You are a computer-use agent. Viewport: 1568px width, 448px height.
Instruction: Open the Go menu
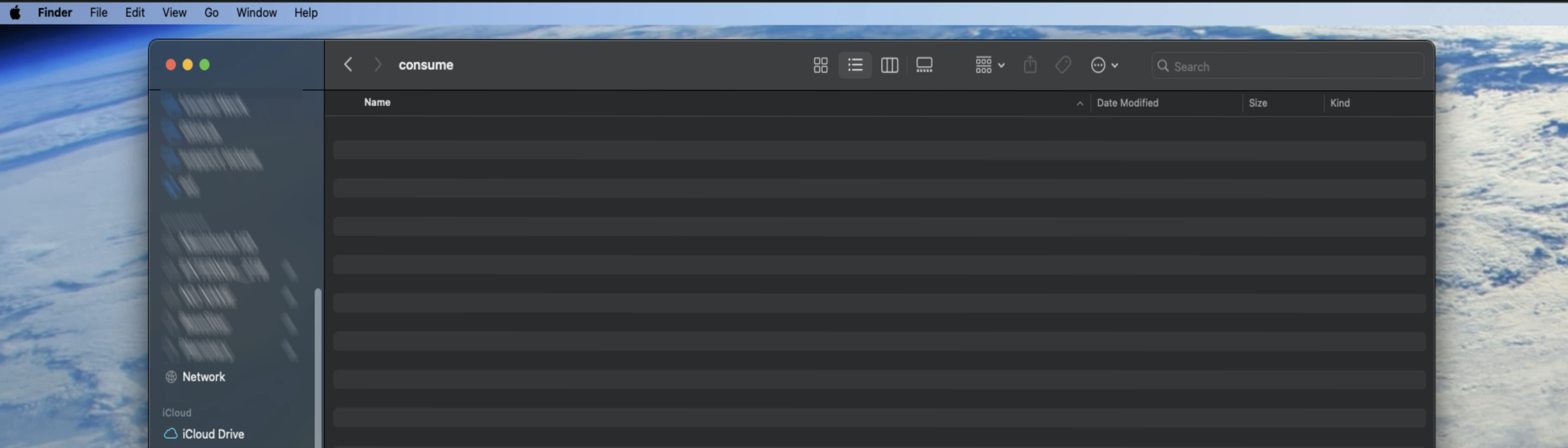[x=211, y=12]
